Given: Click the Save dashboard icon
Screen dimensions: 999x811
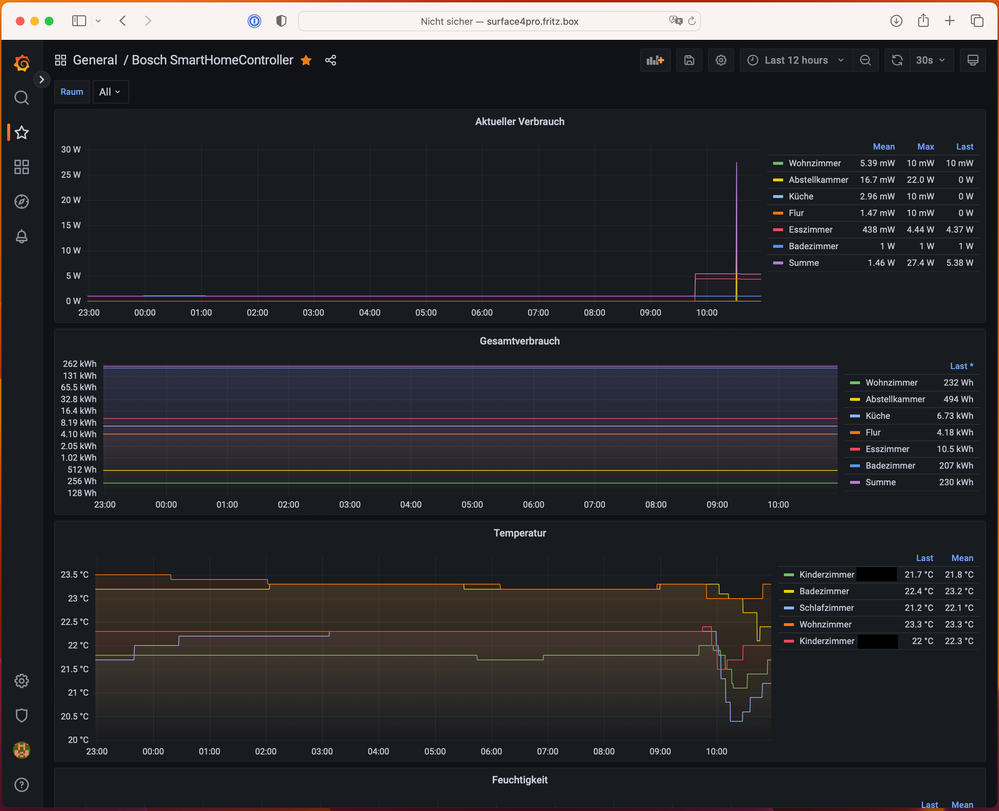Looking at the screenshot, I should [x=689, y=61].
